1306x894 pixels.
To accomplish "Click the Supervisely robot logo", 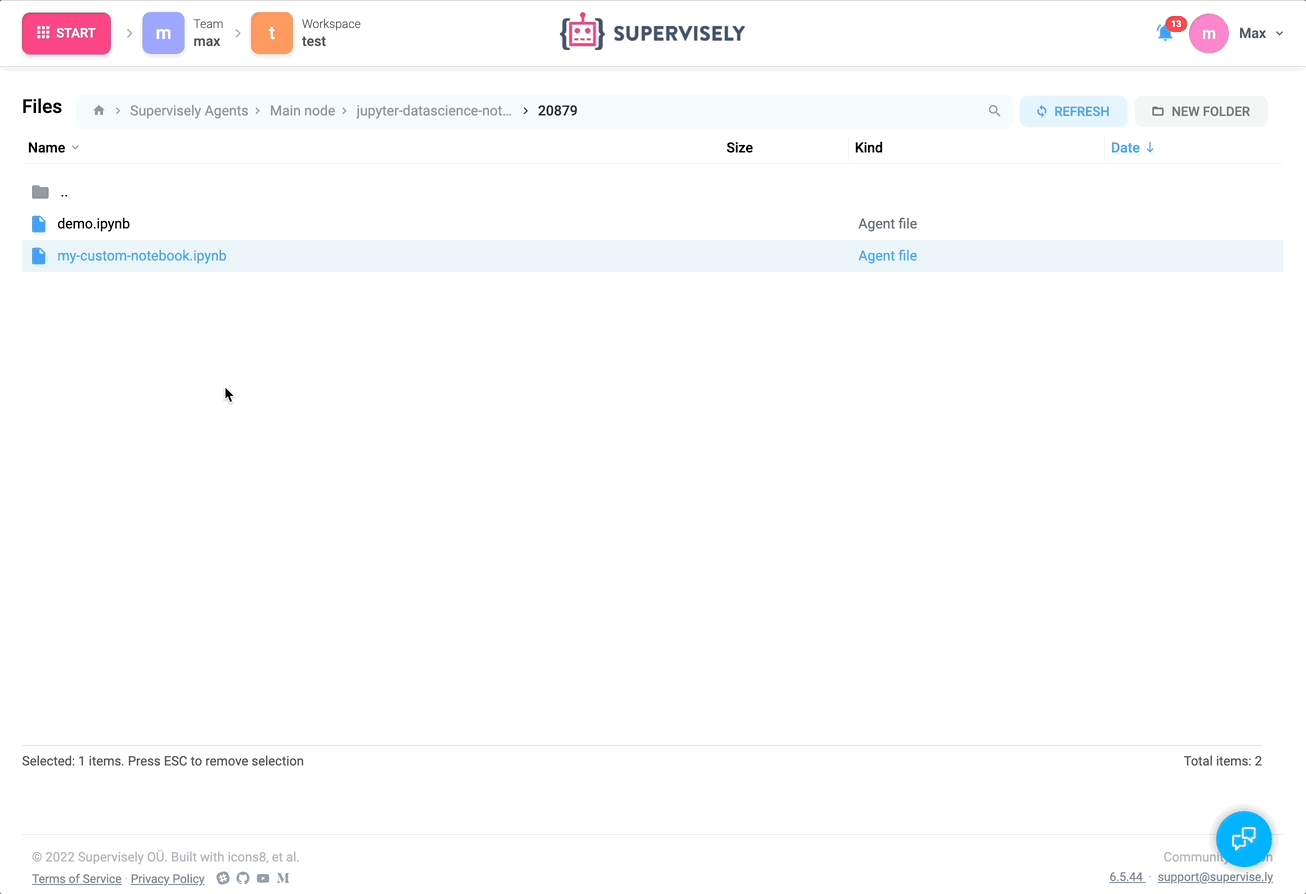I will [x=581, y=31].
